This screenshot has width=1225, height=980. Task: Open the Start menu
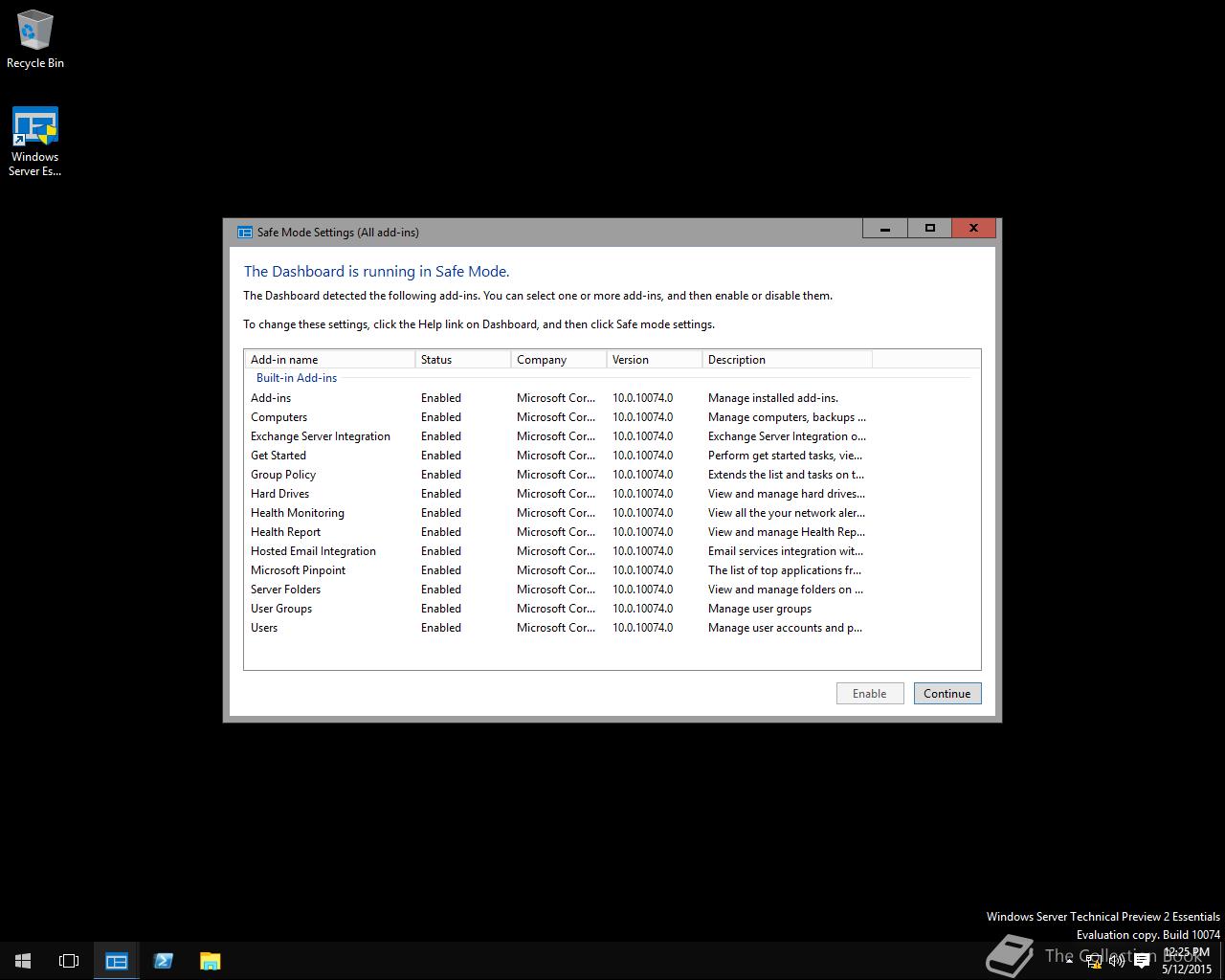[x=23, y=961]
